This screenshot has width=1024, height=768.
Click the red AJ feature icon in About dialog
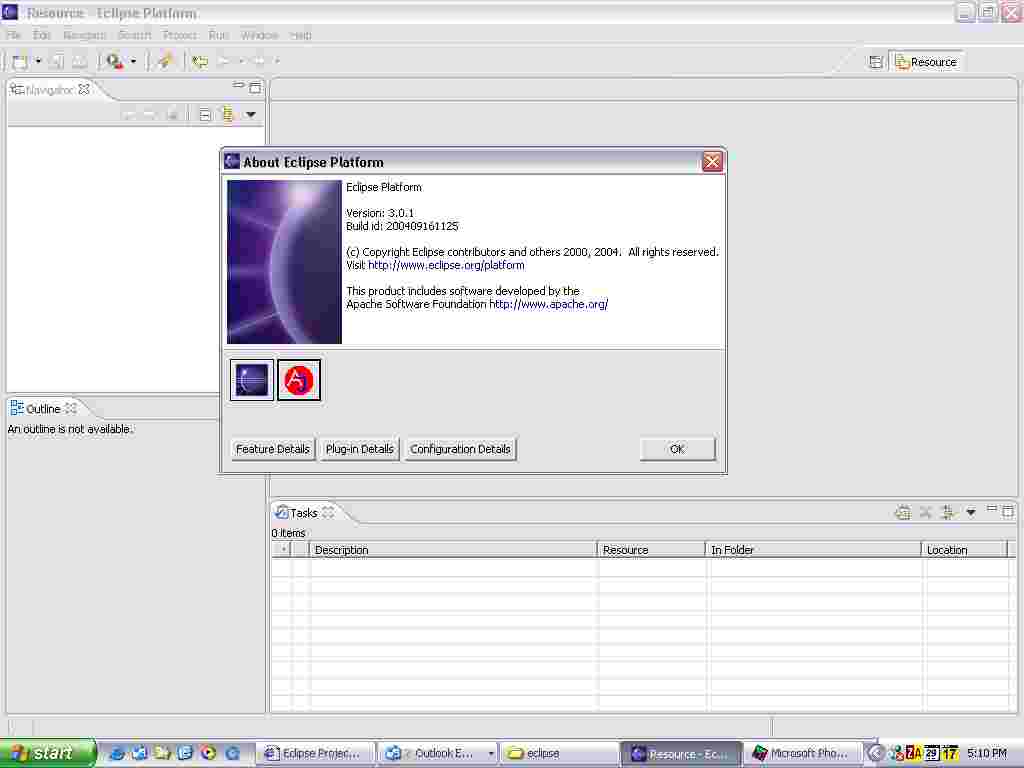tap(299, 380)
